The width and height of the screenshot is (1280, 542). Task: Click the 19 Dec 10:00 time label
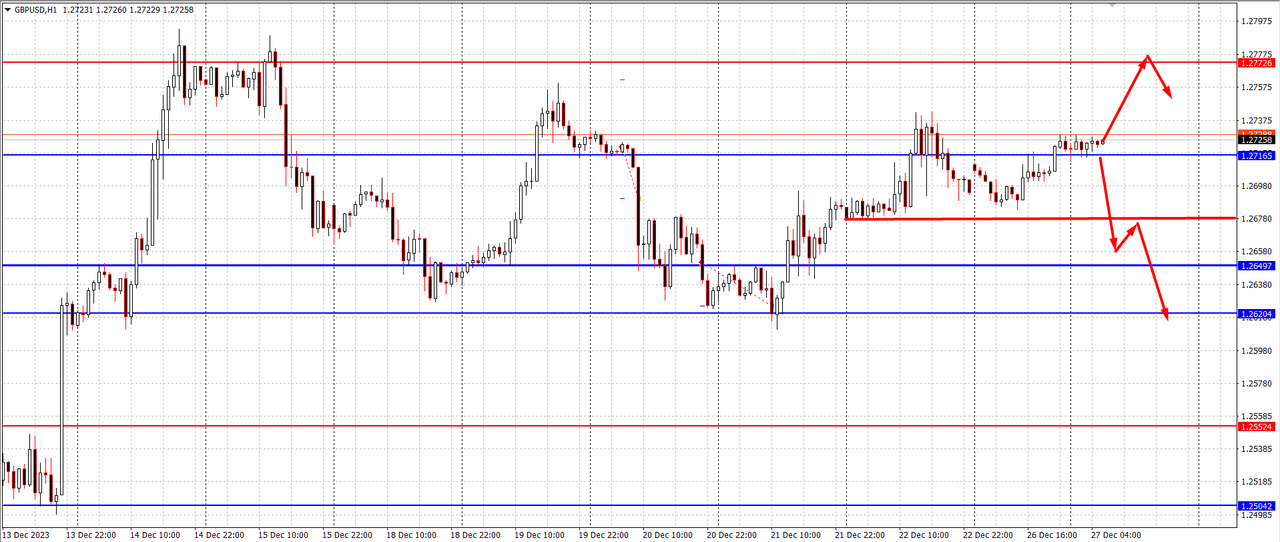pos(539,535)
